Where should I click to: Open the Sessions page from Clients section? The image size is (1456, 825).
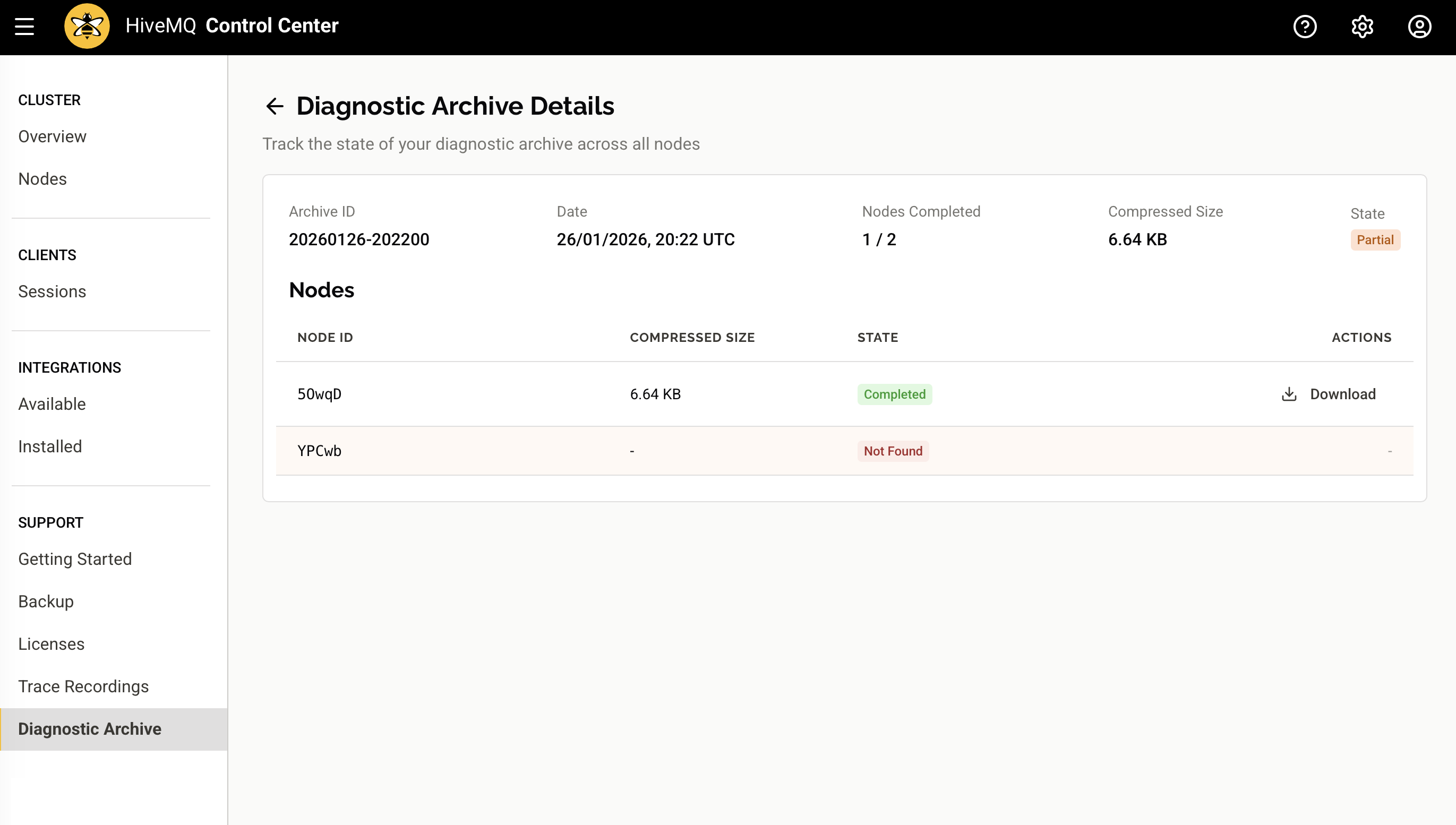point(52,291)
